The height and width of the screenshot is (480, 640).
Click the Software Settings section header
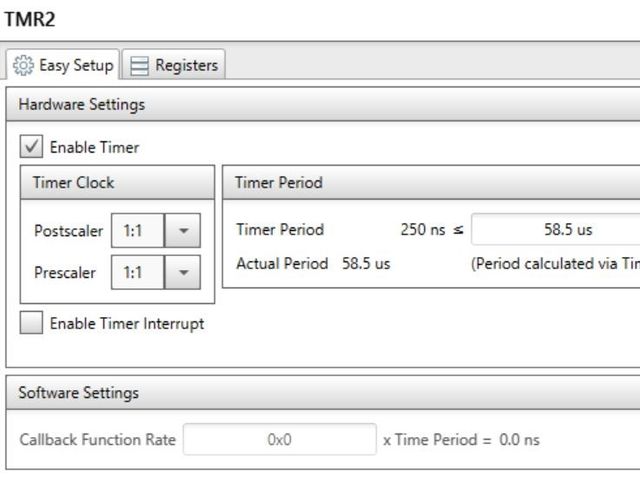click(x=79, y=392)
